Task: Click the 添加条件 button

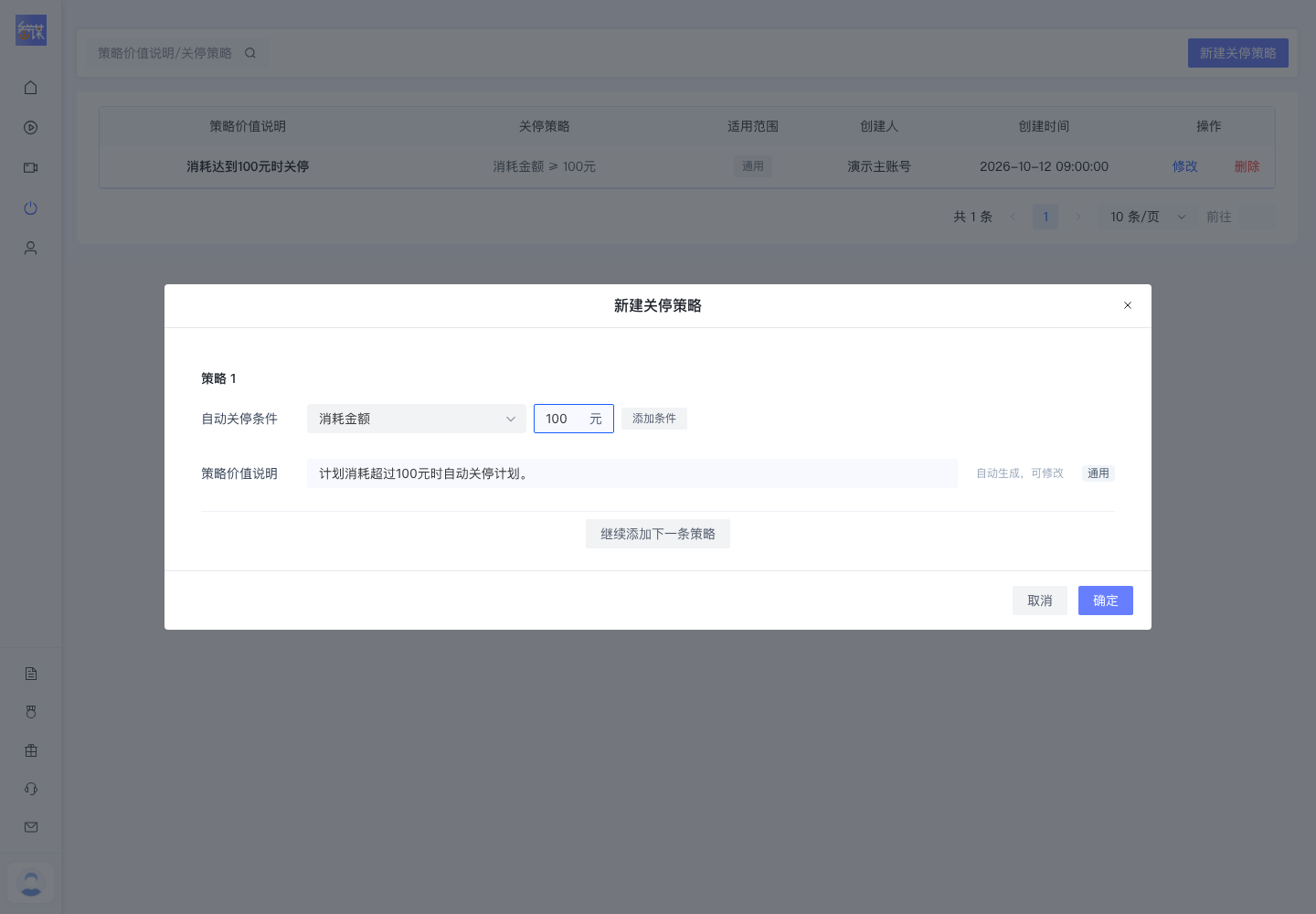Action: [654, 419]
